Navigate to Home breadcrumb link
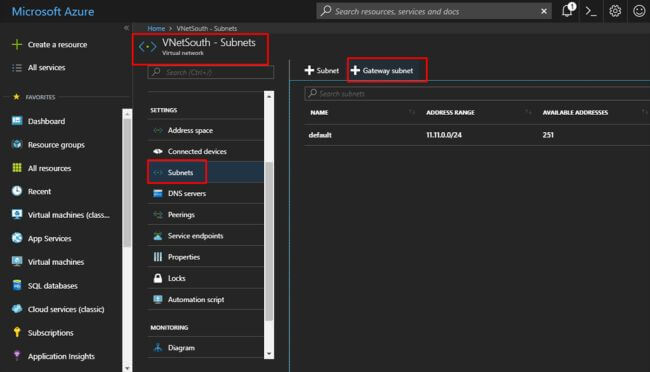 [156, 28]
